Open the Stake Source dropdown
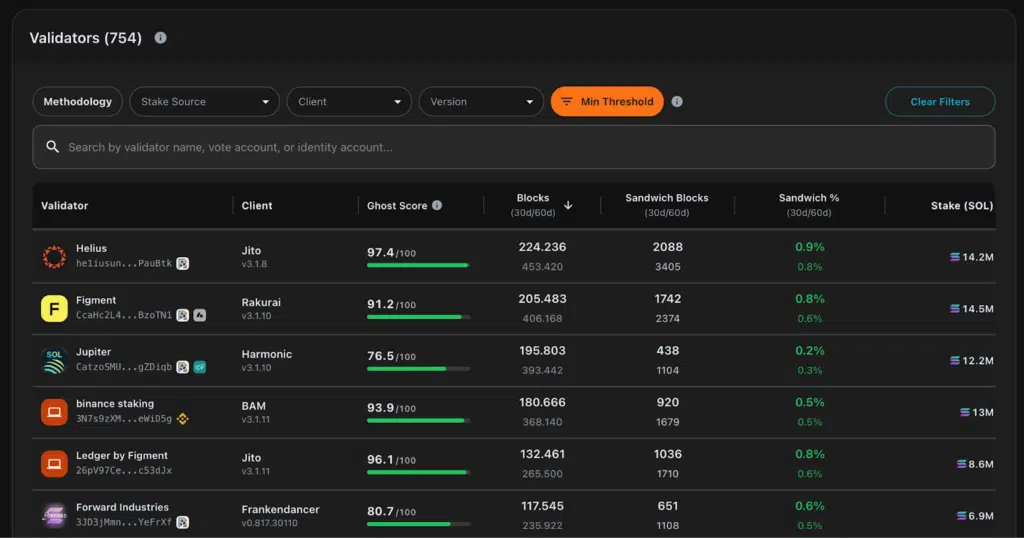The width and height of the screenshot is (1024, 538). click(x=204, y=102)
